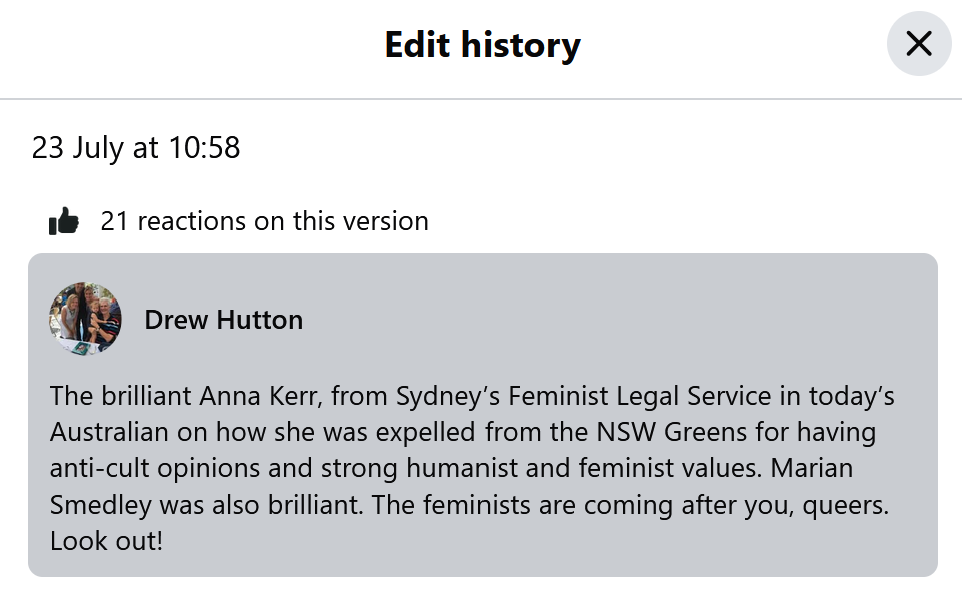Click the word humanist in the post
Screen dimensions: 962x598
462,468
